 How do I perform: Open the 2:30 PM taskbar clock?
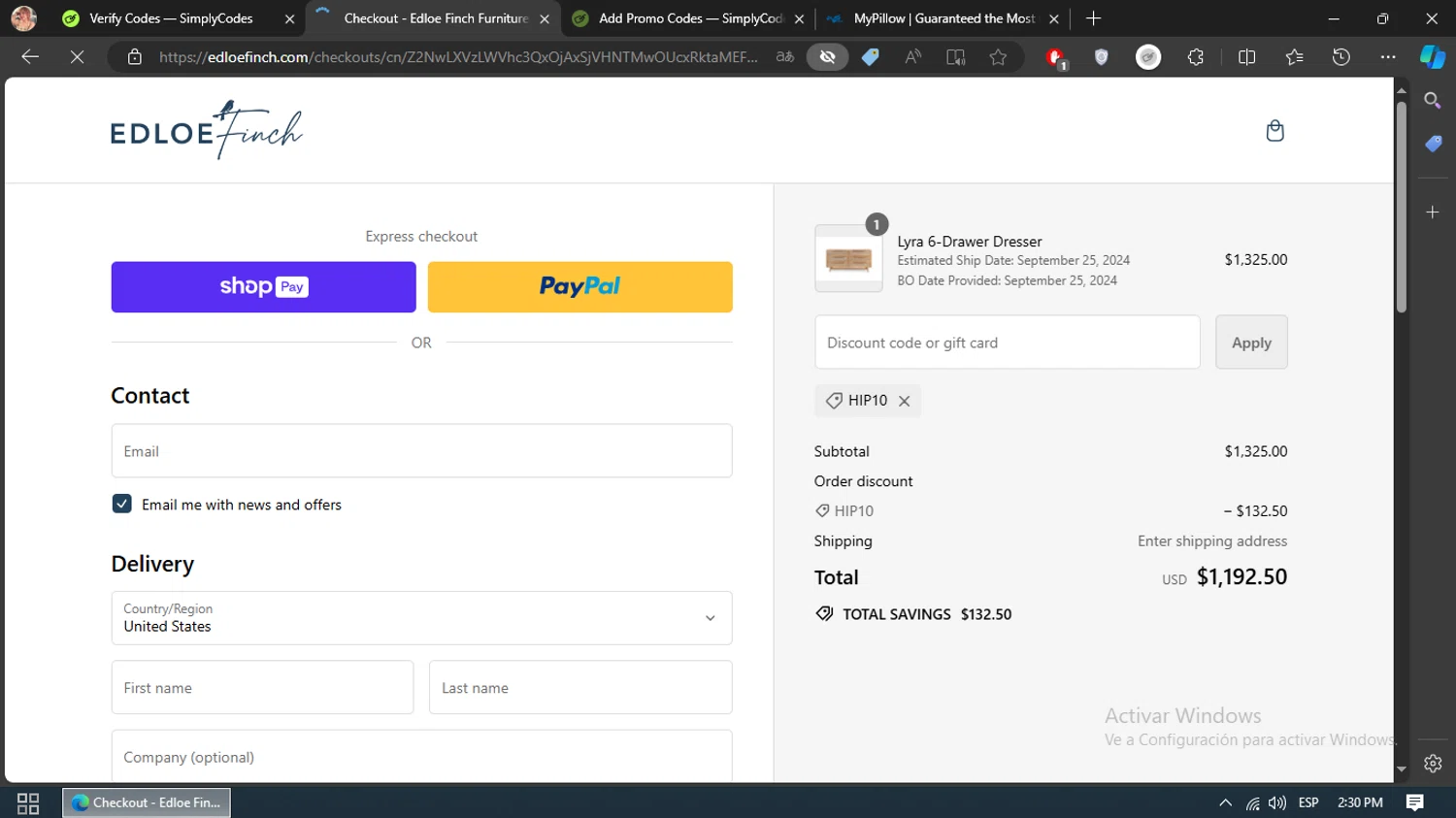1360,802
